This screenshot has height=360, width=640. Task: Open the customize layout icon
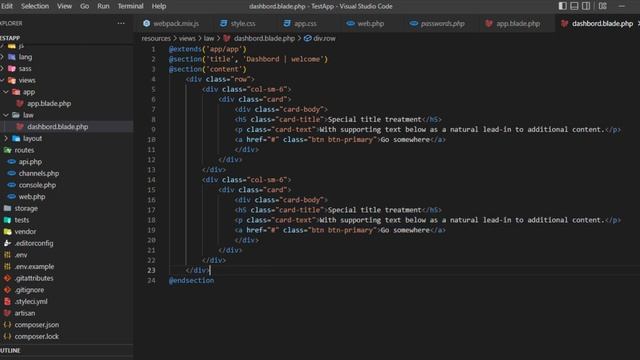(603, 6)
